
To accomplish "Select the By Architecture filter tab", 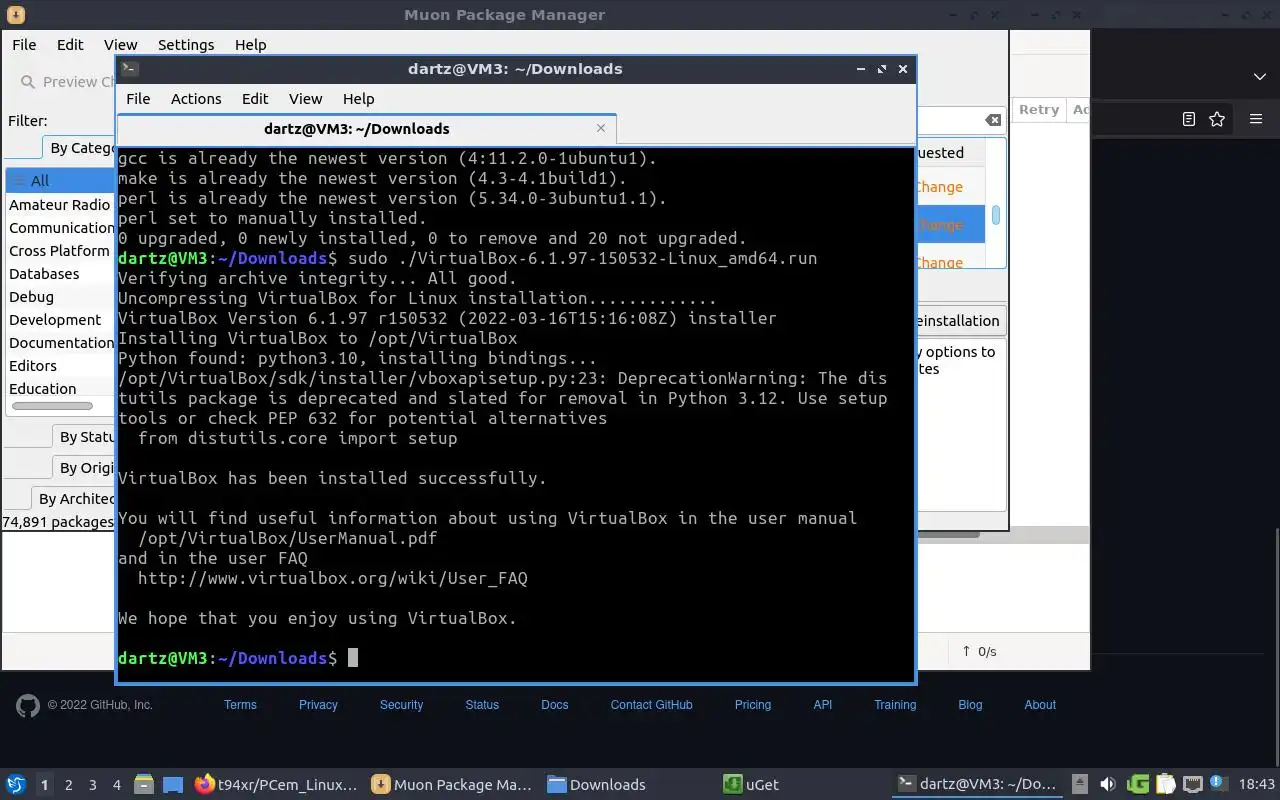I will click(x=74, y=498).
